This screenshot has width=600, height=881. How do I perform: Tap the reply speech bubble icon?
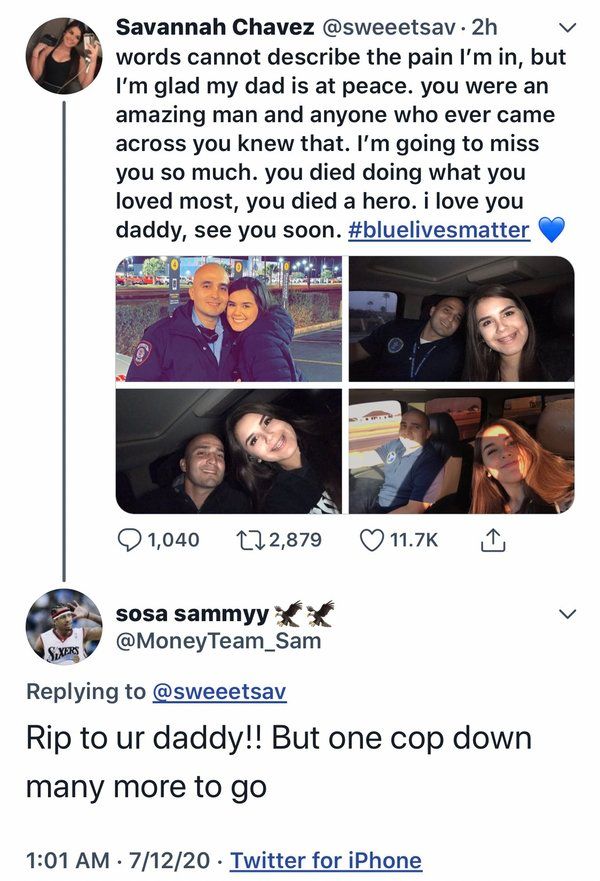point(130,540)
